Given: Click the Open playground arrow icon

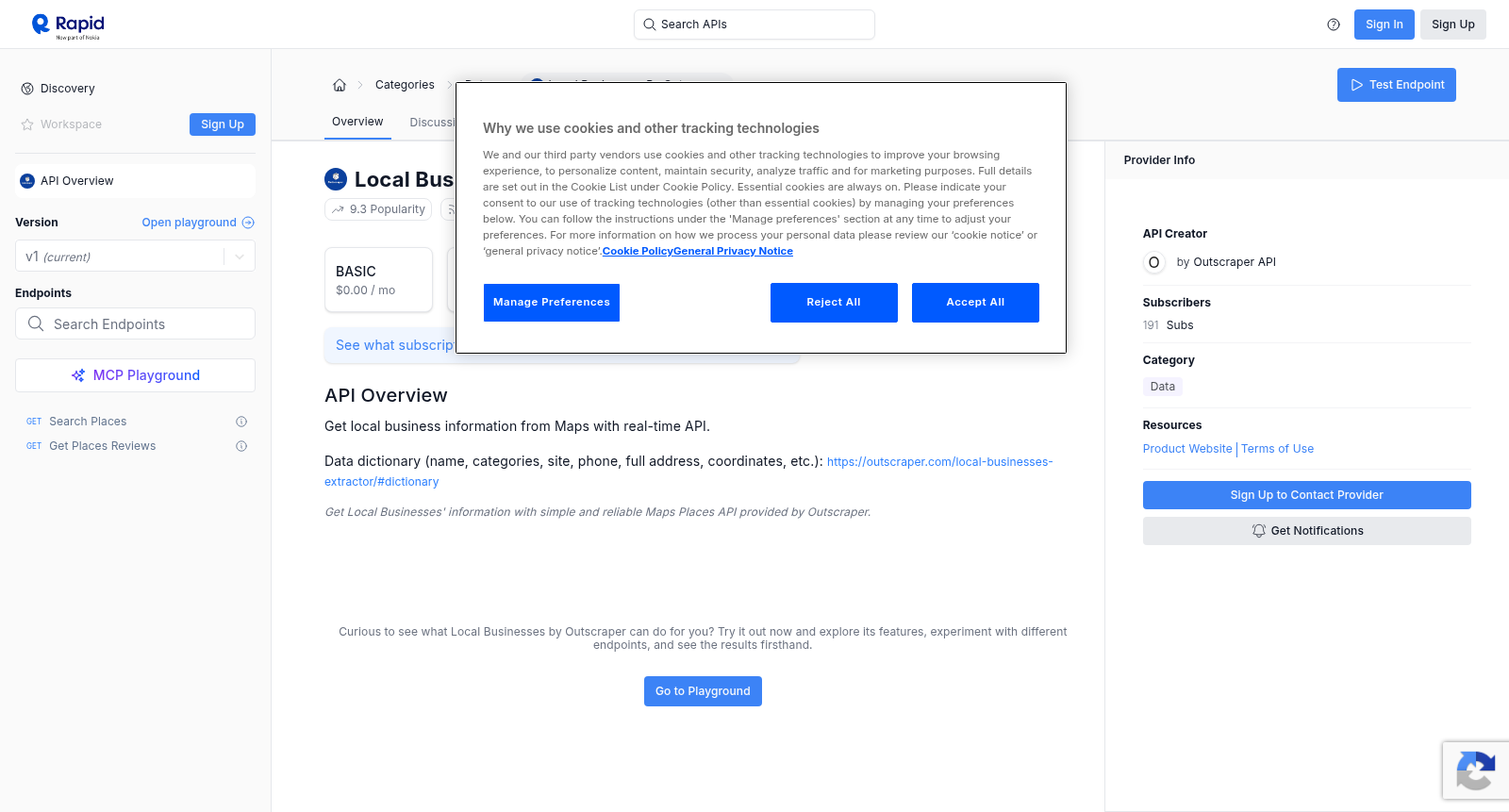Looking at the screenshot, I should coord(248,223).
